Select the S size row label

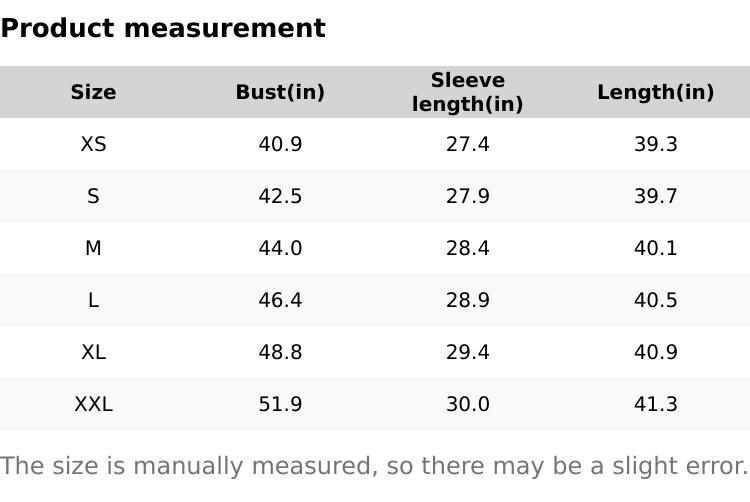93,196
